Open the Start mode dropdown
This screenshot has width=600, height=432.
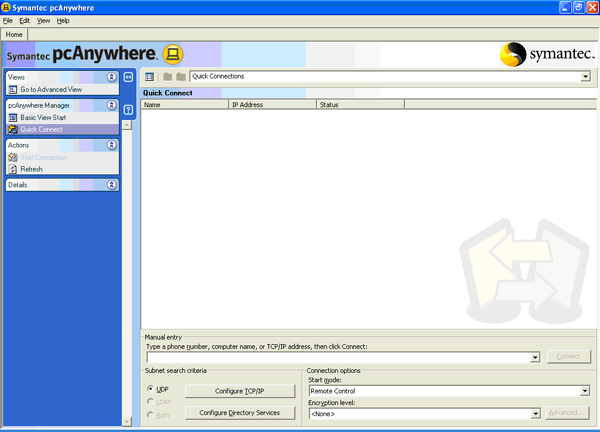click(x=585, y=391)
